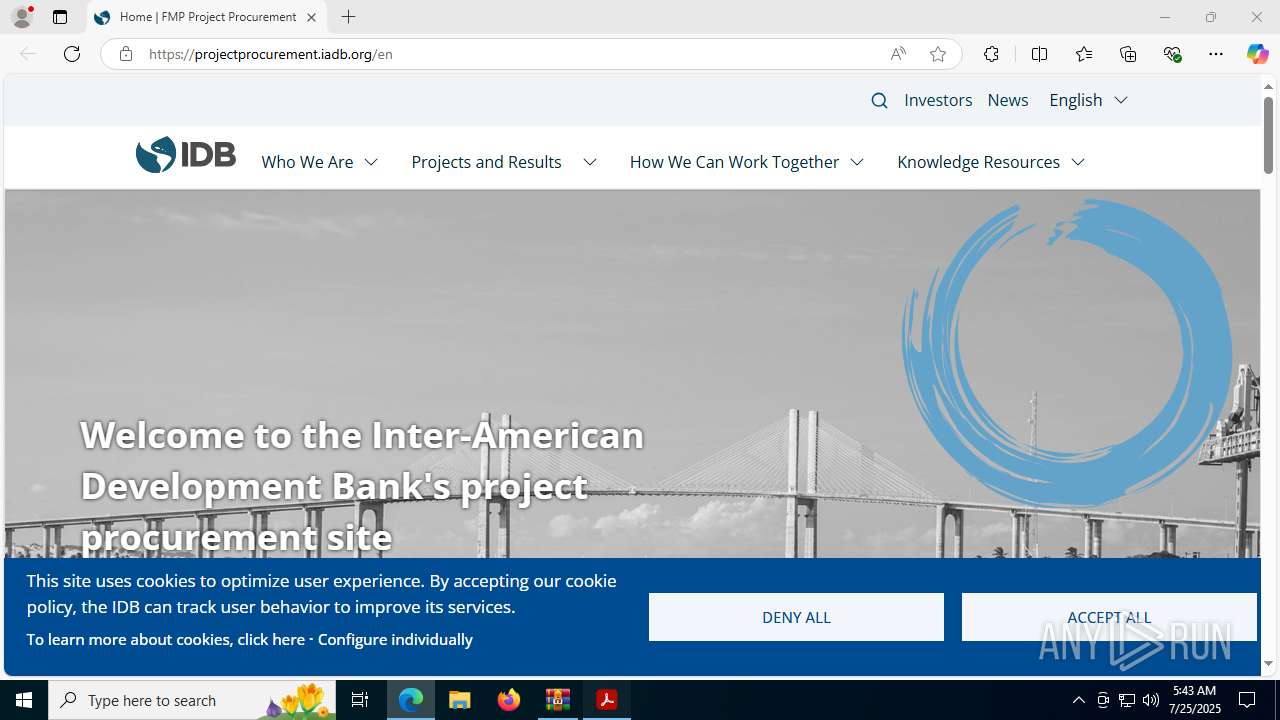Click the ACCEPT ALL cookies button
This screenshot has height=720, width=1280.
(1109, 617)
